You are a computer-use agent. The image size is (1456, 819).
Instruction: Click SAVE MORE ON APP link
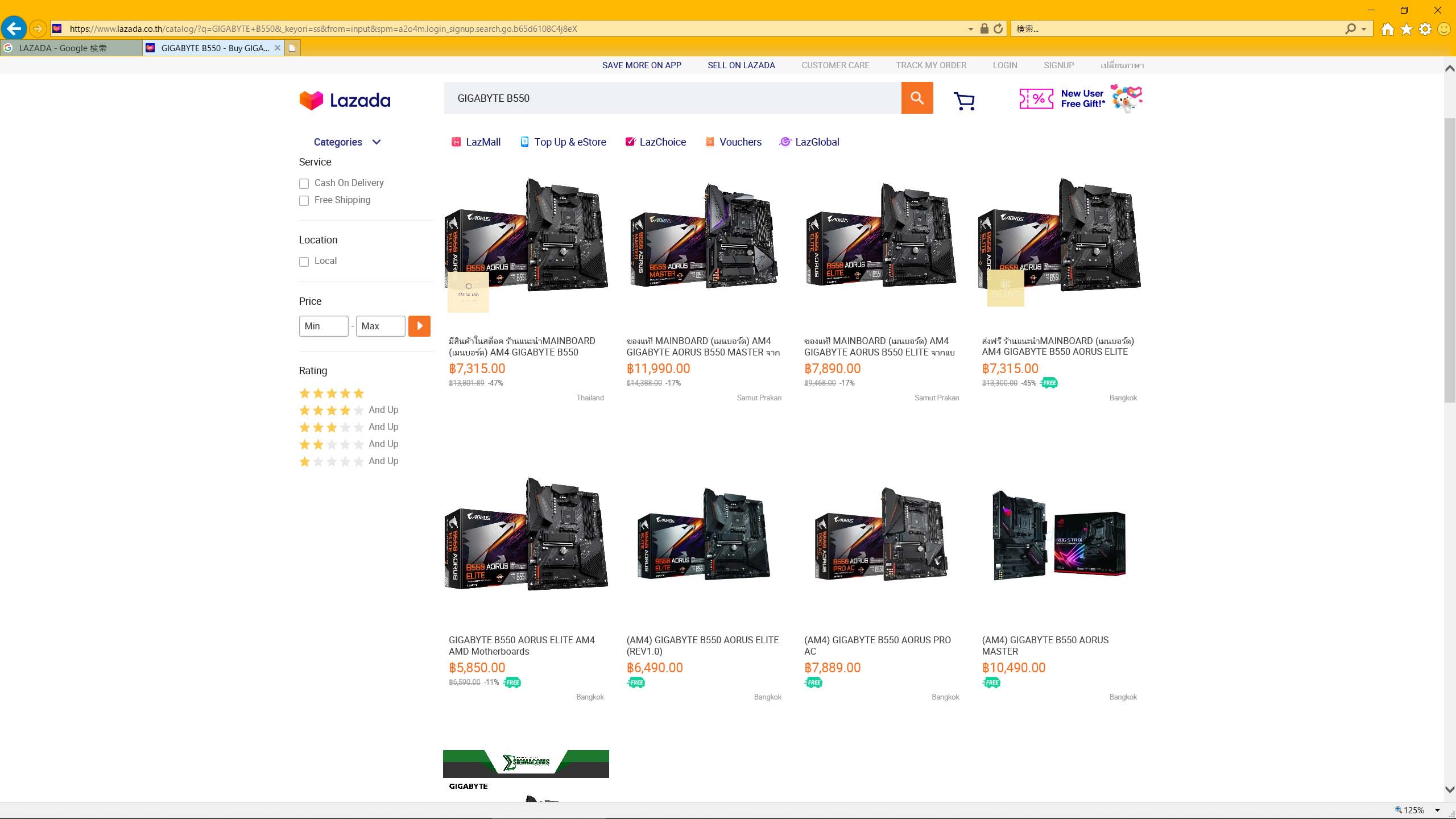642,65
